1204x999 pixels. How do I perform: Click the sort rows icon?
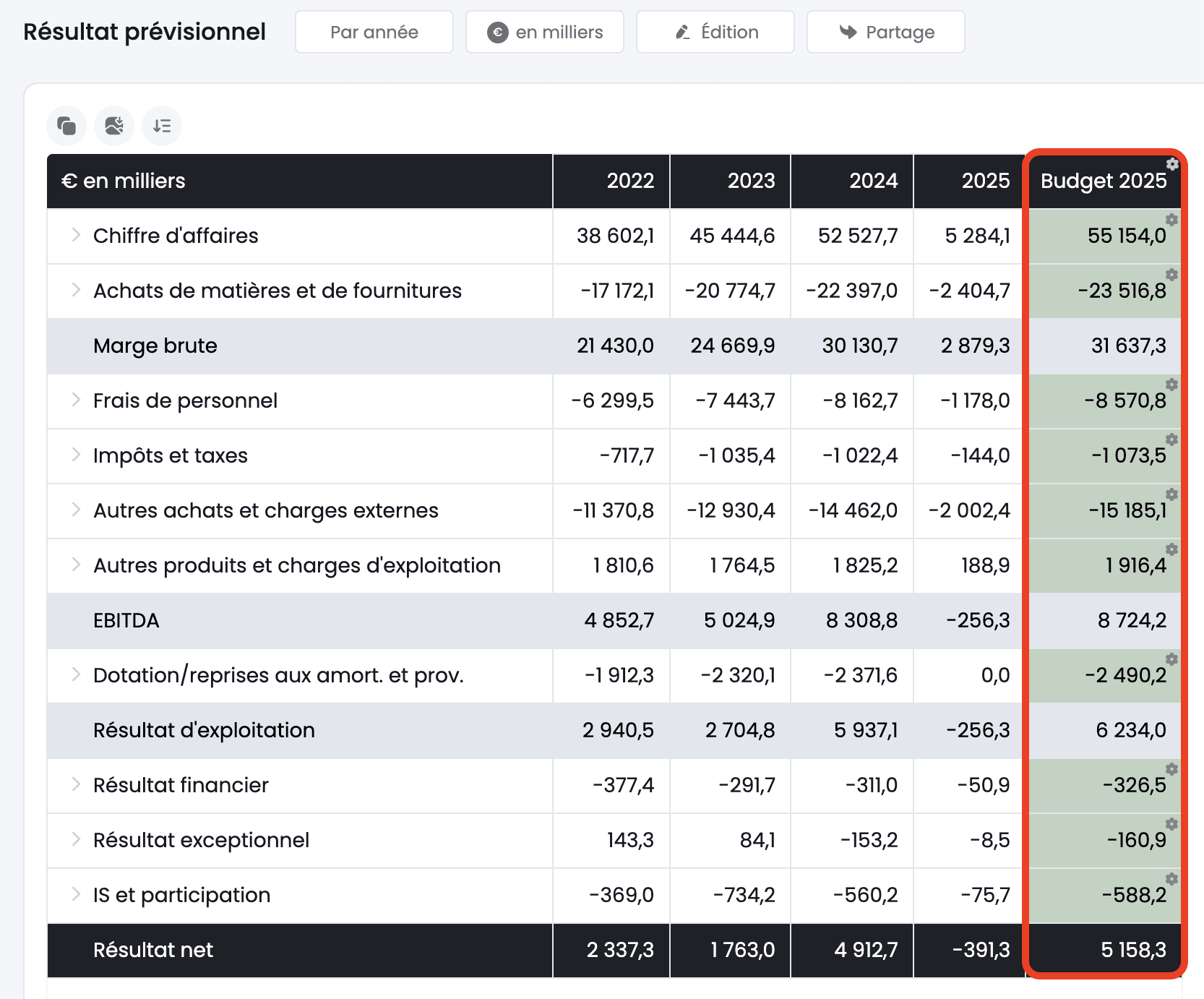162,126
